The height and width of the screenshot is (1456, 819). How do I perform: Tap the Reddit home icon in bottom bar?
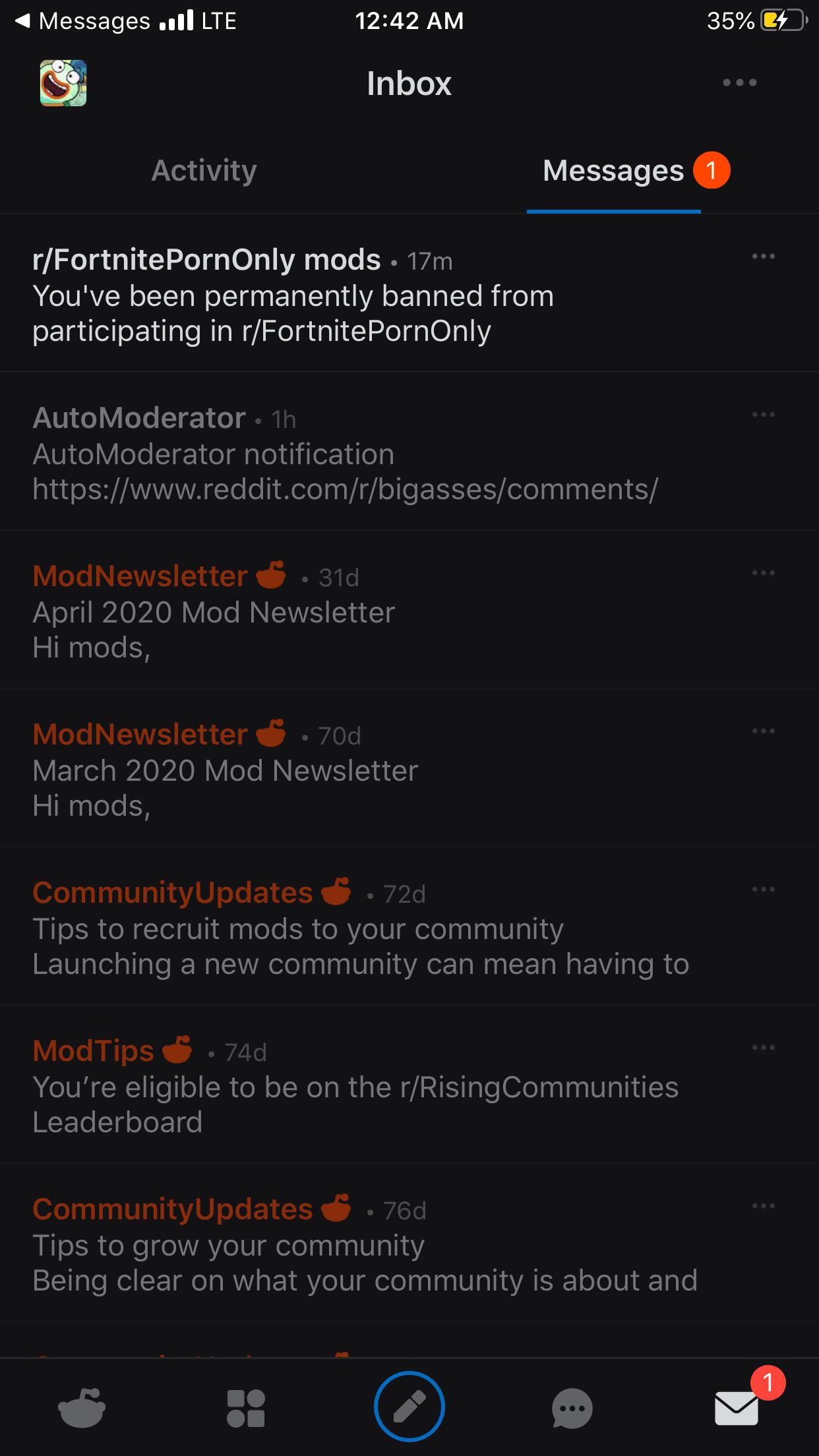82,1408
